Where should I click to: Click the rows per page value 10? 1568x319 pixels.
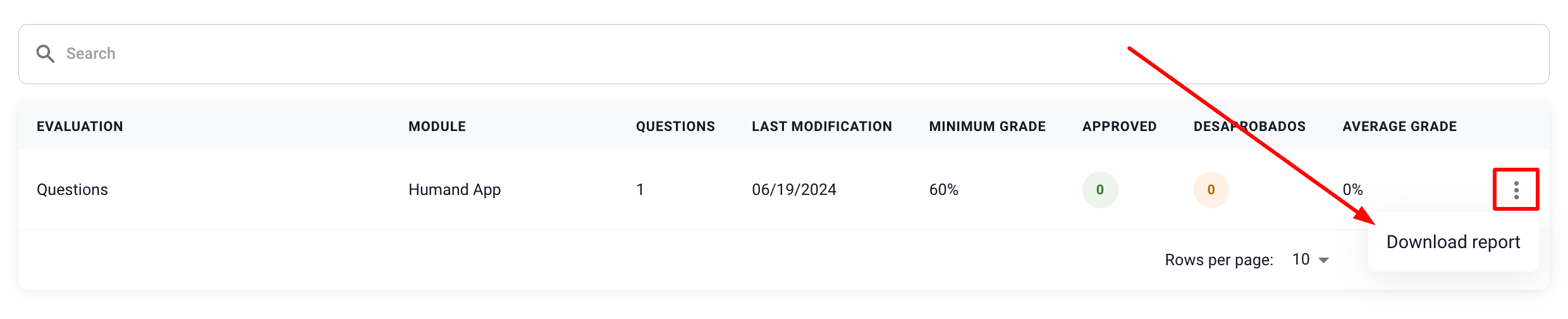(1301, 260)
